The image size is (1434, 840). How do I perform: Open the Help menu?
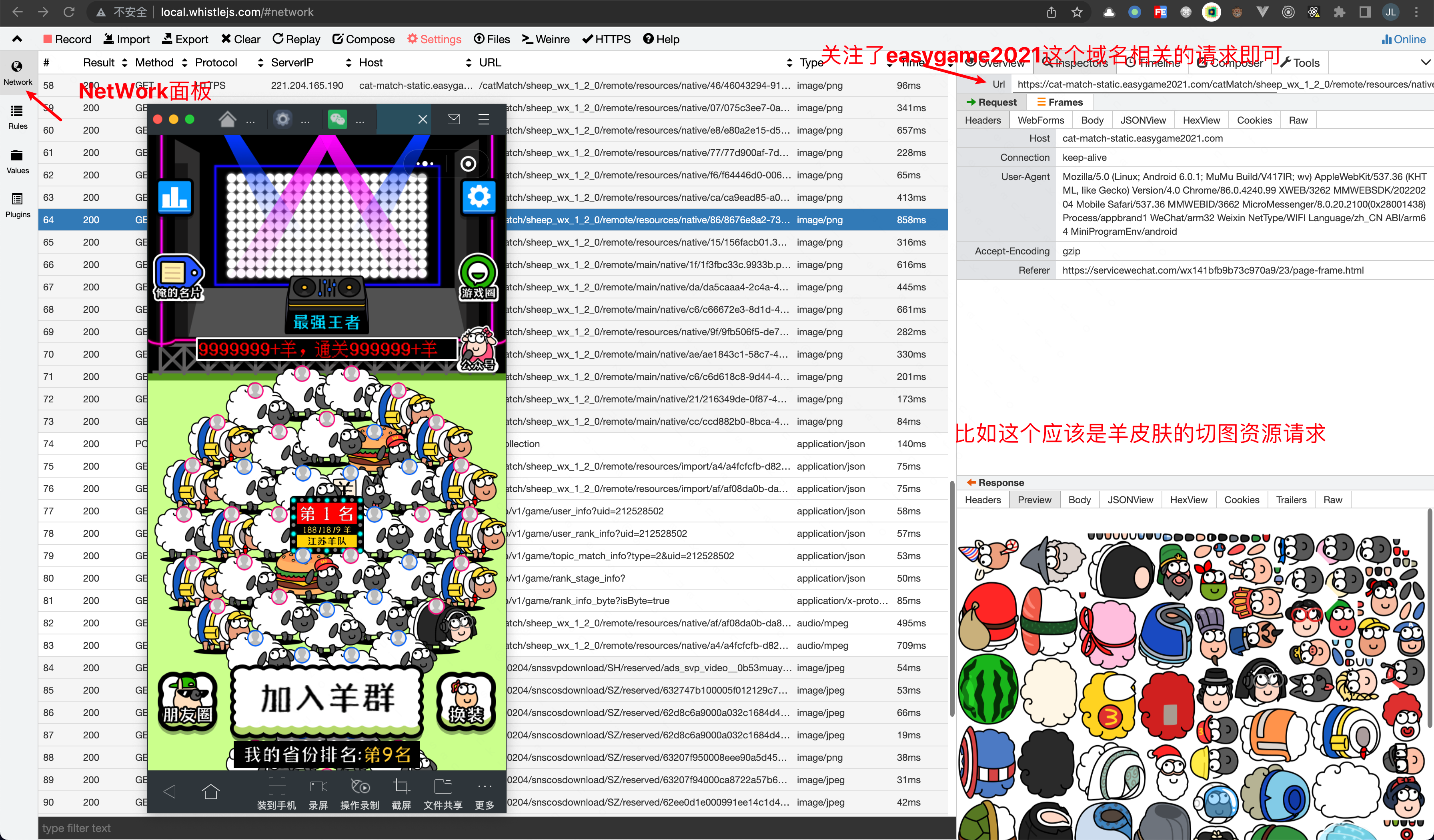[x=661, y=39]
